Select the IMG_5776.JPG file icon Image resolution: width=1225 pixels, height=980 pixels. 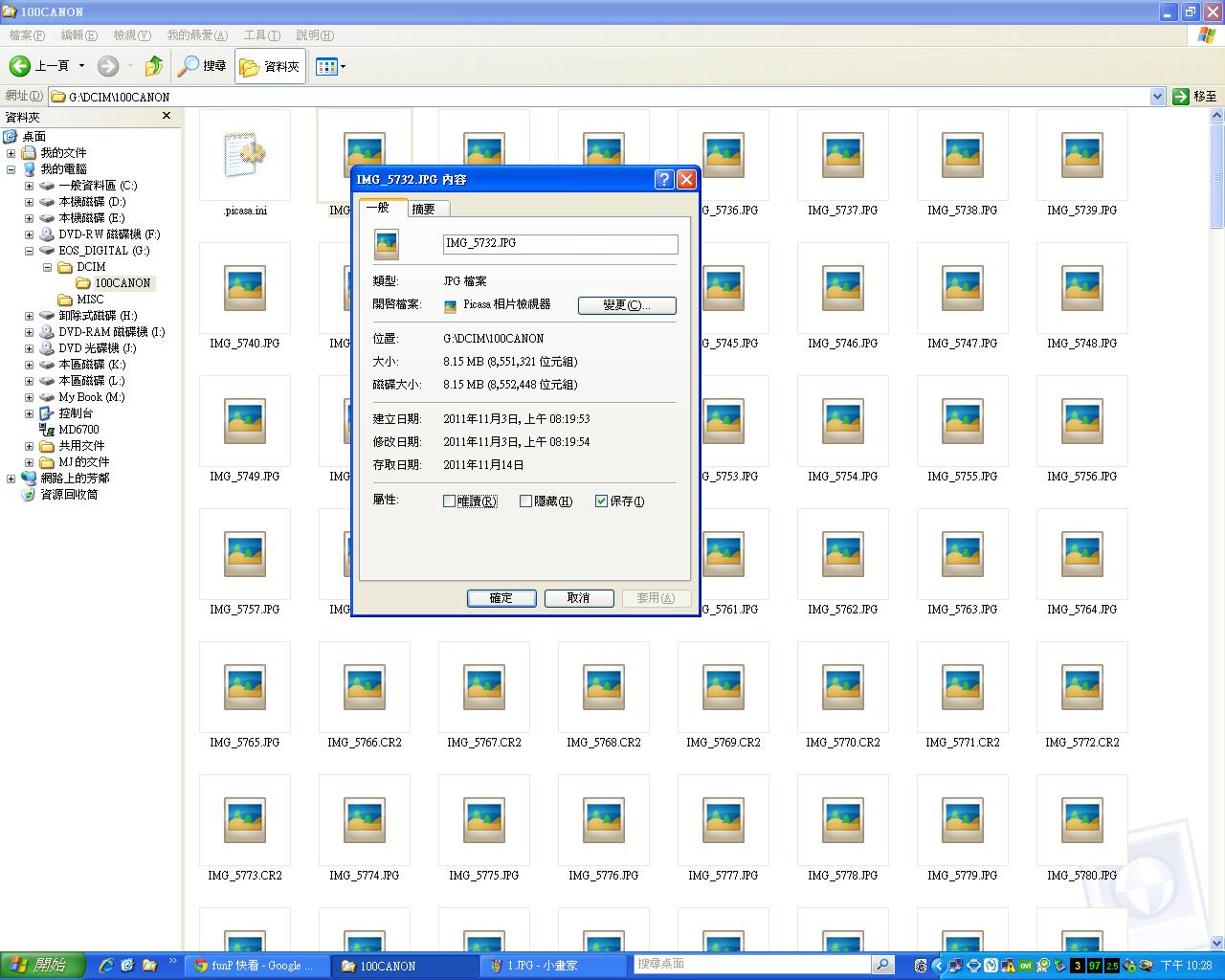[604, 820]
